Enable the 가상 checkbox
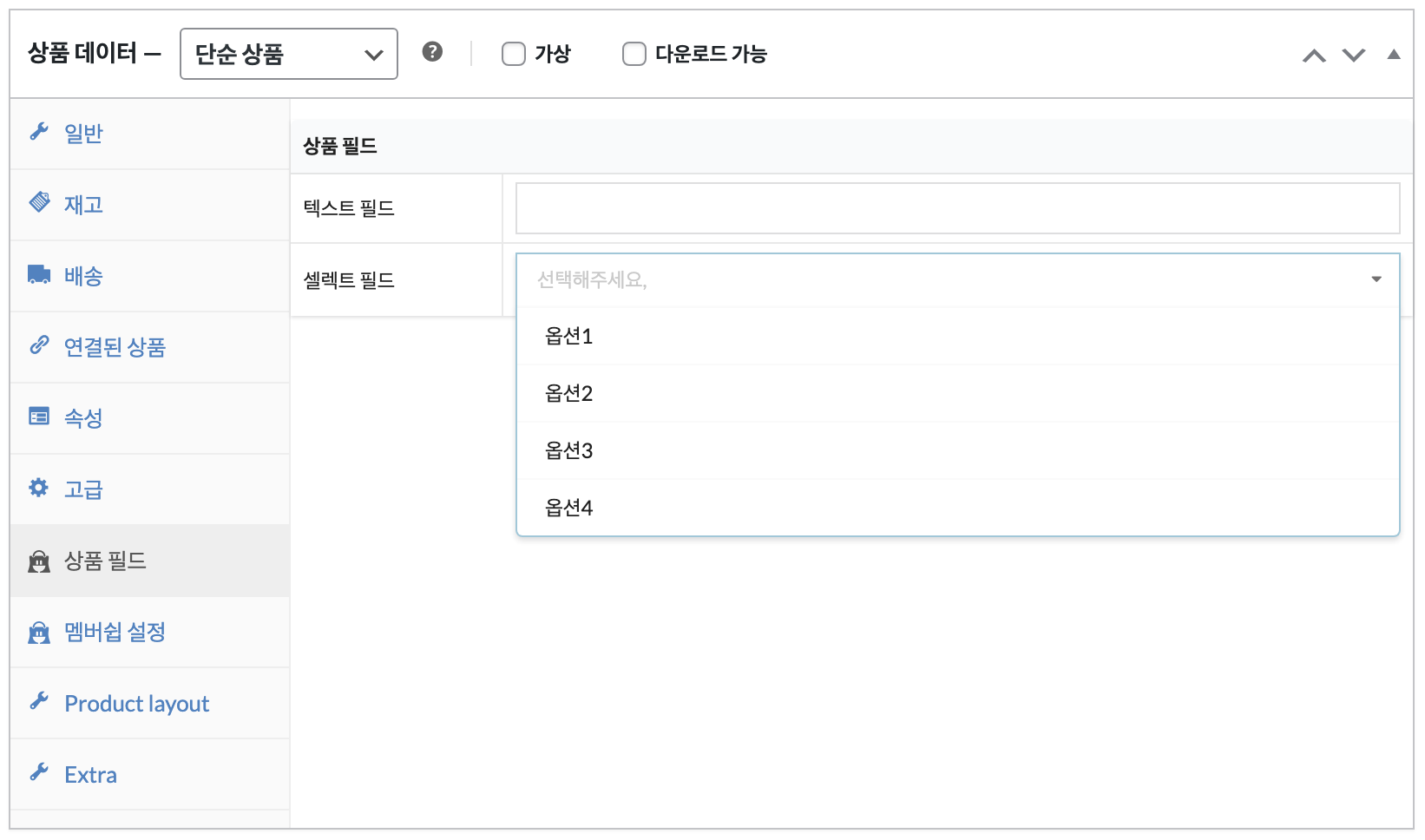This screenshot has width=1425, height=840. (x=514, y=54)
